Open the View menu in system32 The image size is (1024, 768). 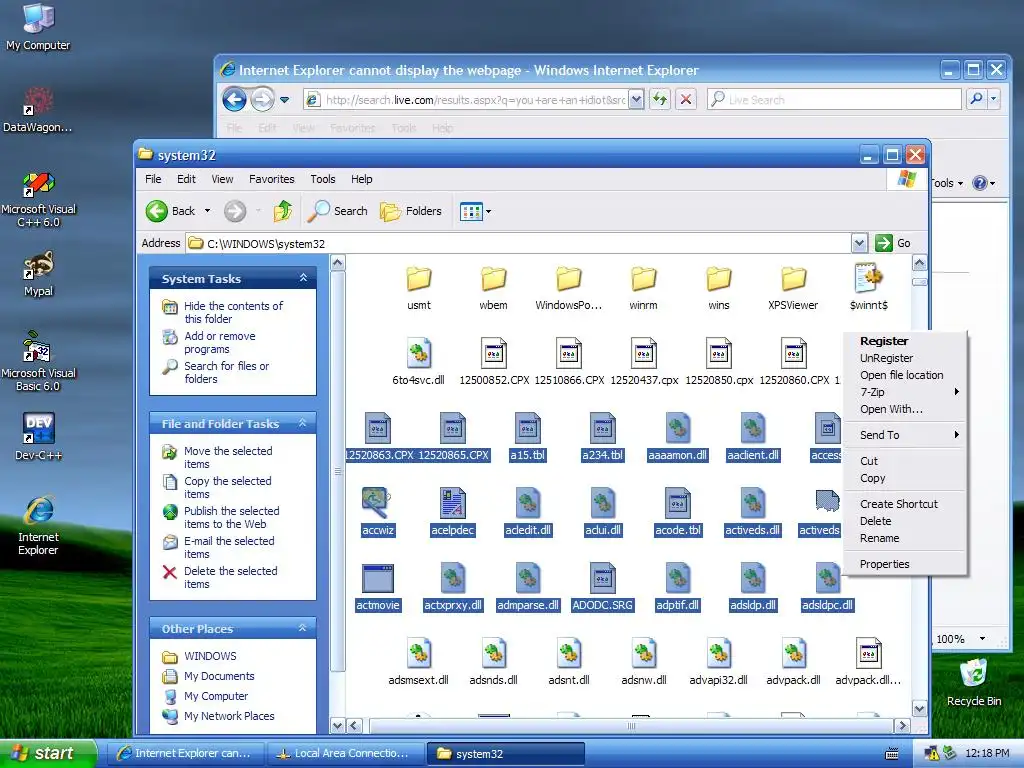(222, 179)
